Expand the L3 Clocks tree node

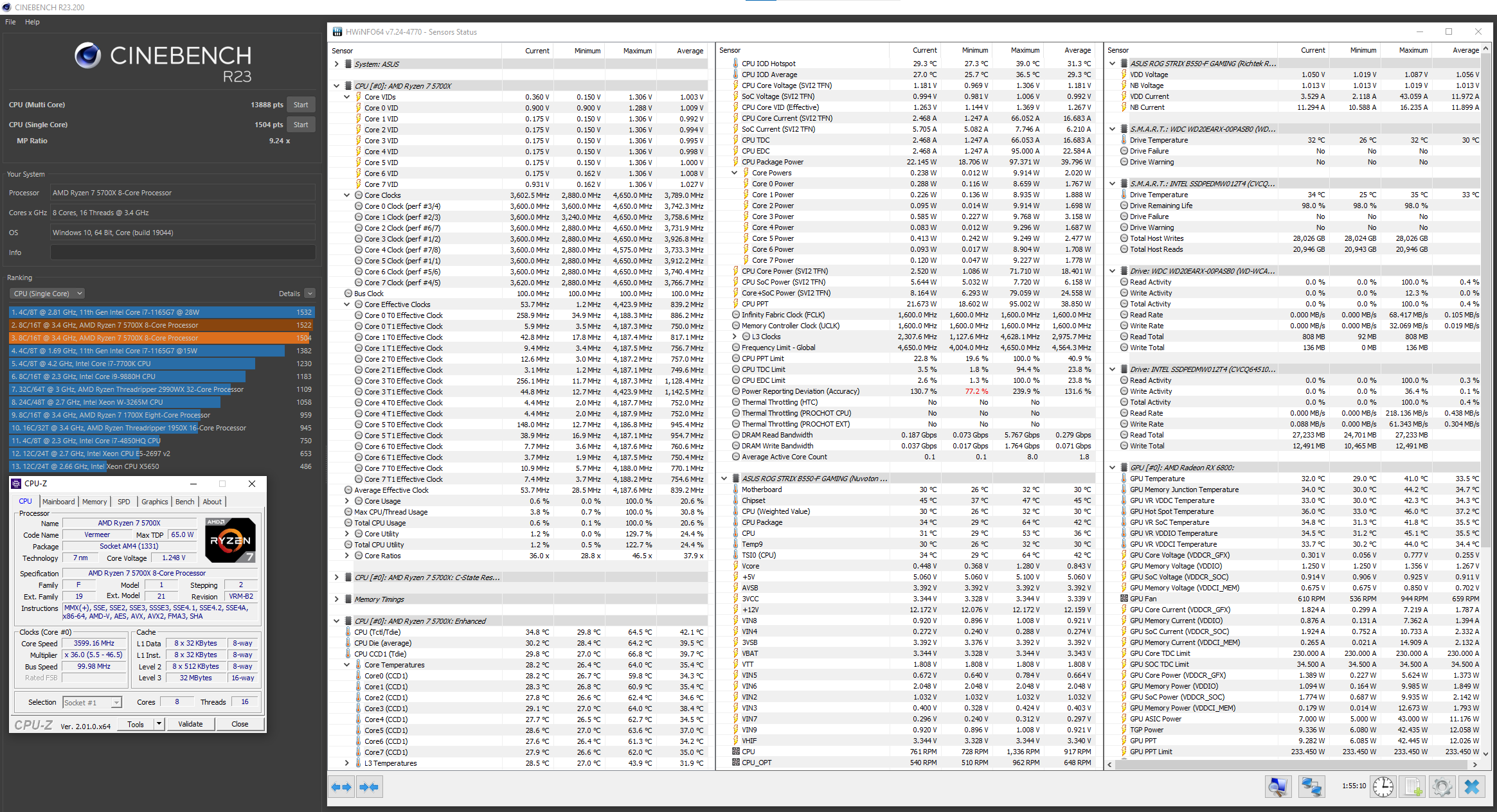pos(735,337)
